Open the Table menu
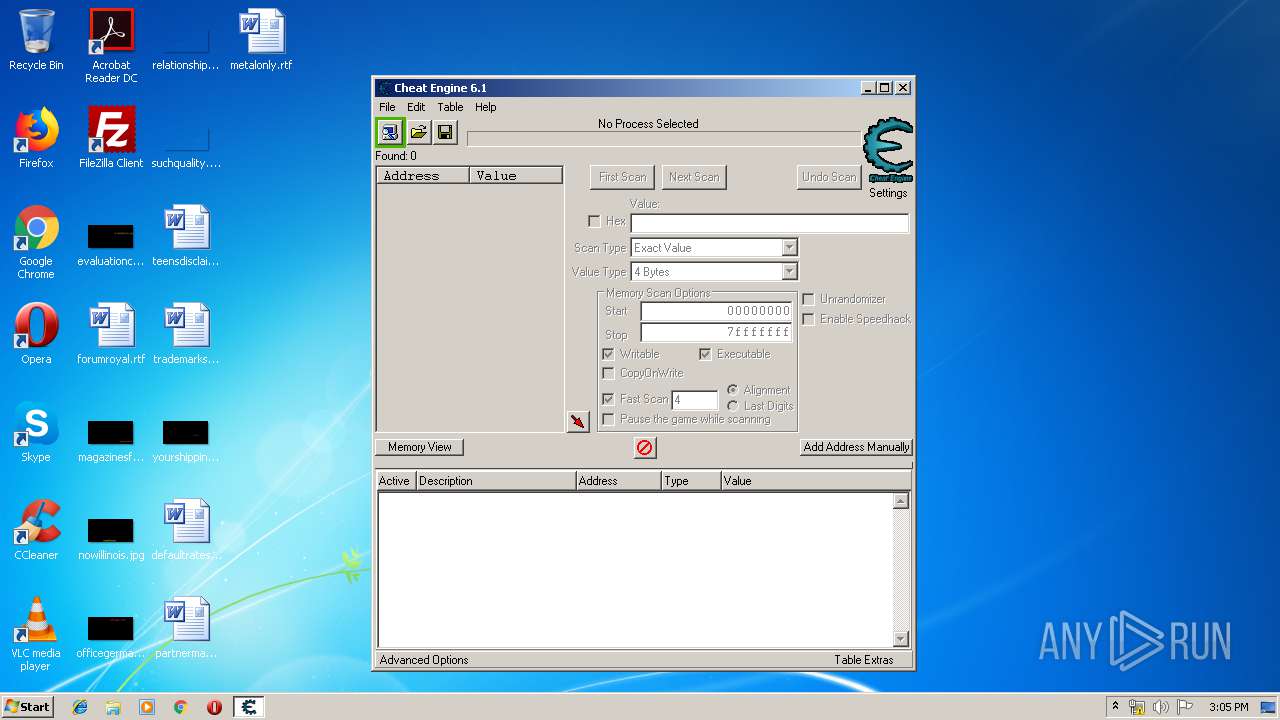 [x=450, y=107]
